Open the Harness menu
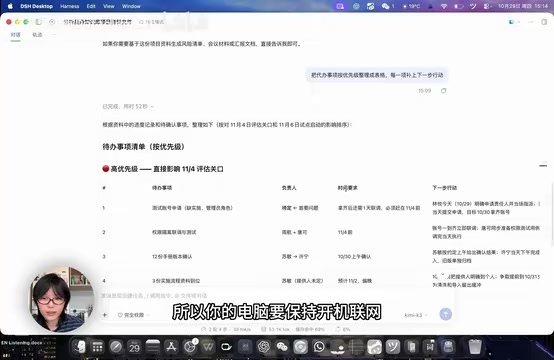 70,6
